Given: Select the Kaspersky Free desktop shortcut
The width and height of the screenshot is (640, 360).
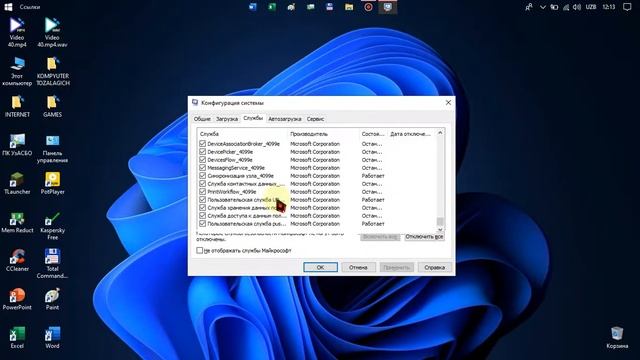Looking at the screenshot, I should [x=52, y=226].
